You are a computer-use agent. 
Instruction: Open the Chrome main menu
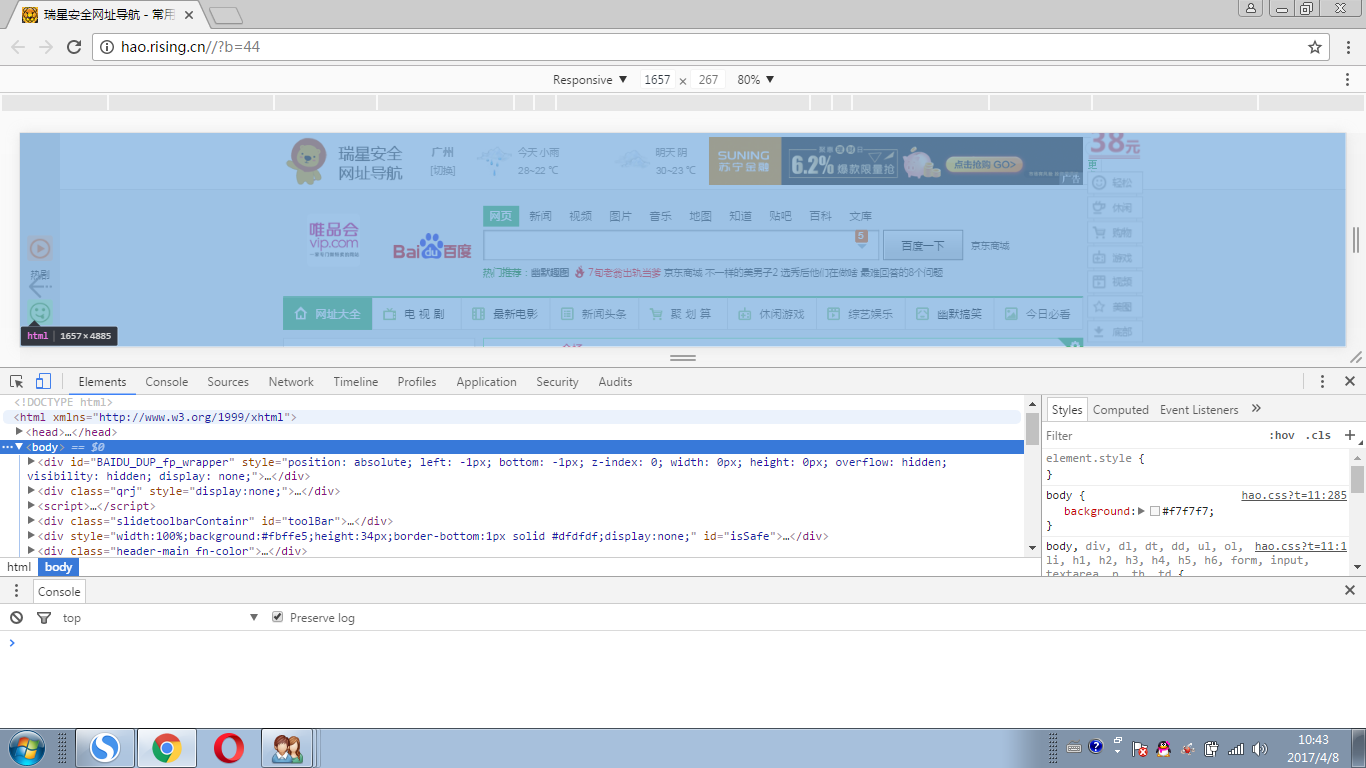click(1348, 47)
